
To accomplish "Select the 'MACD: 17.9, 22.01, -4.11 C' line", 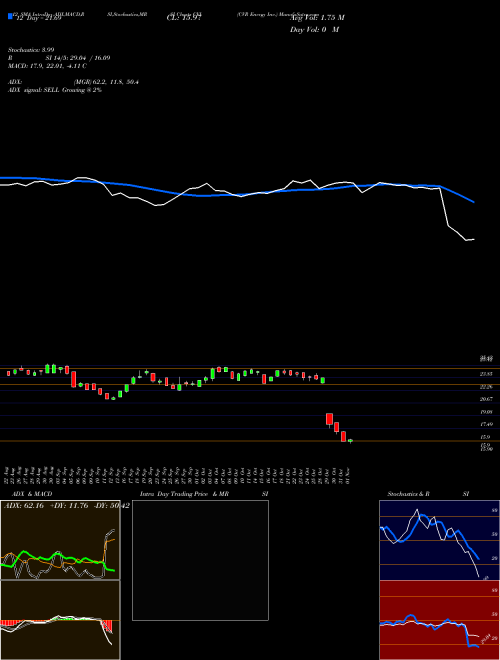I will click(x=47, y=66).
